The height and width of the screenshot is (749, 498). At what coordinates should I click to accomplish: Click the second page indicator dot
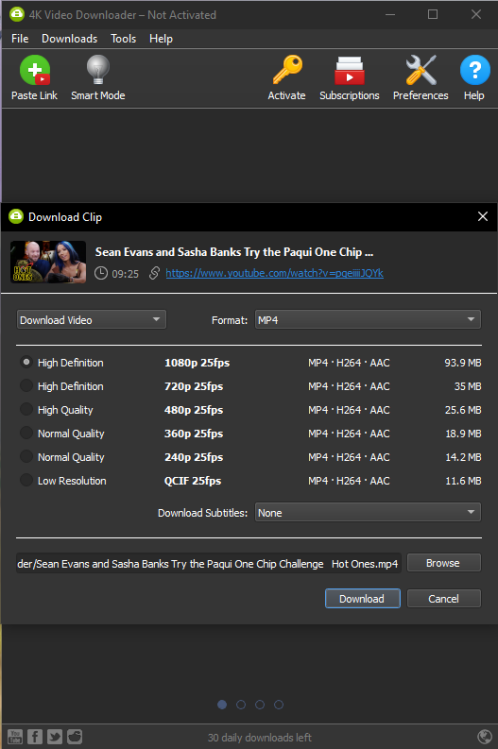pyautogui.click(x=241, y=704)
